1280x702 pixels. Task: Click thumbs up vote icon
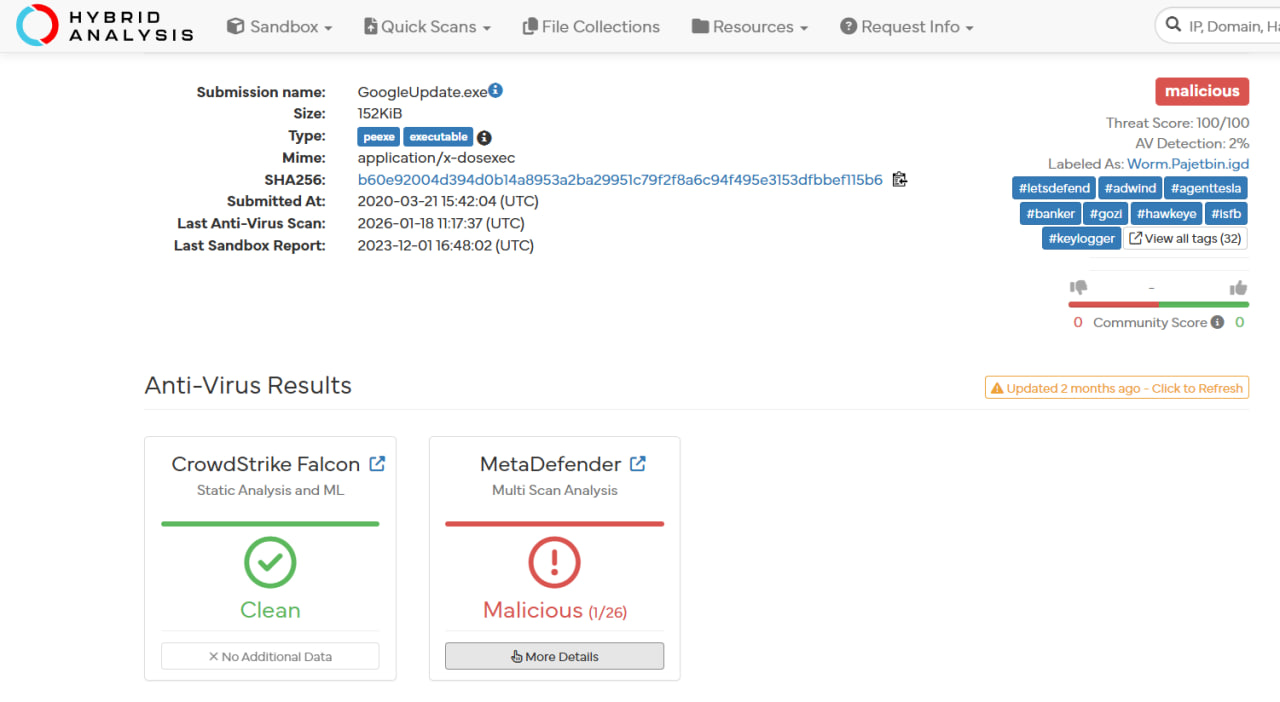1238,288
